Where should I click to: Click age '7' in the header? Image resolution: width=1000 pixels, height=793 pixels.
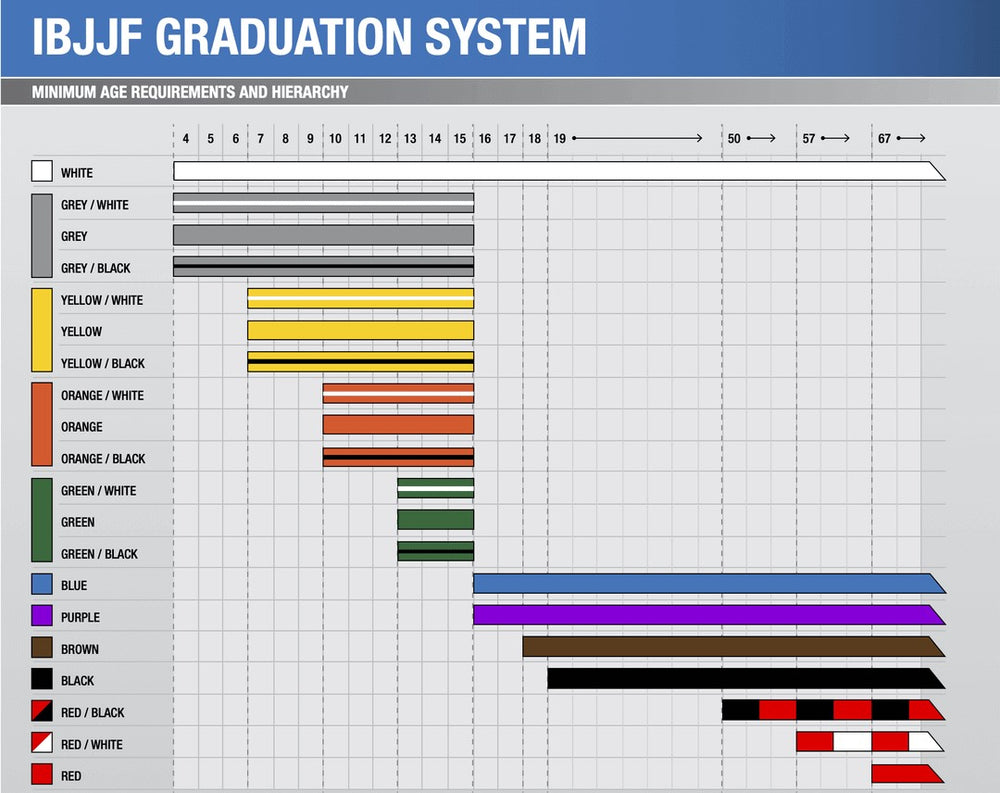pos(260,138)
